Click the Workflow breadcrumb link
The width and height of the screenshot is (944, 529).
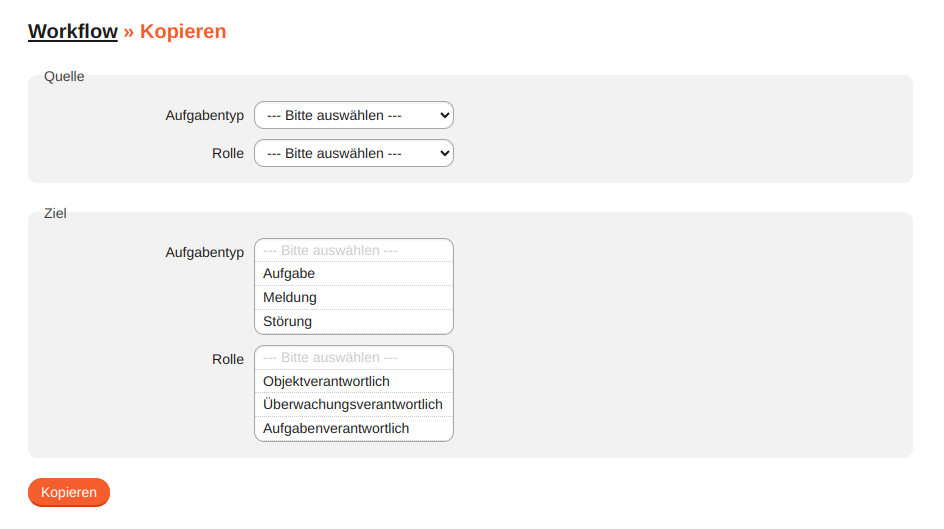(x=72, y=31)
